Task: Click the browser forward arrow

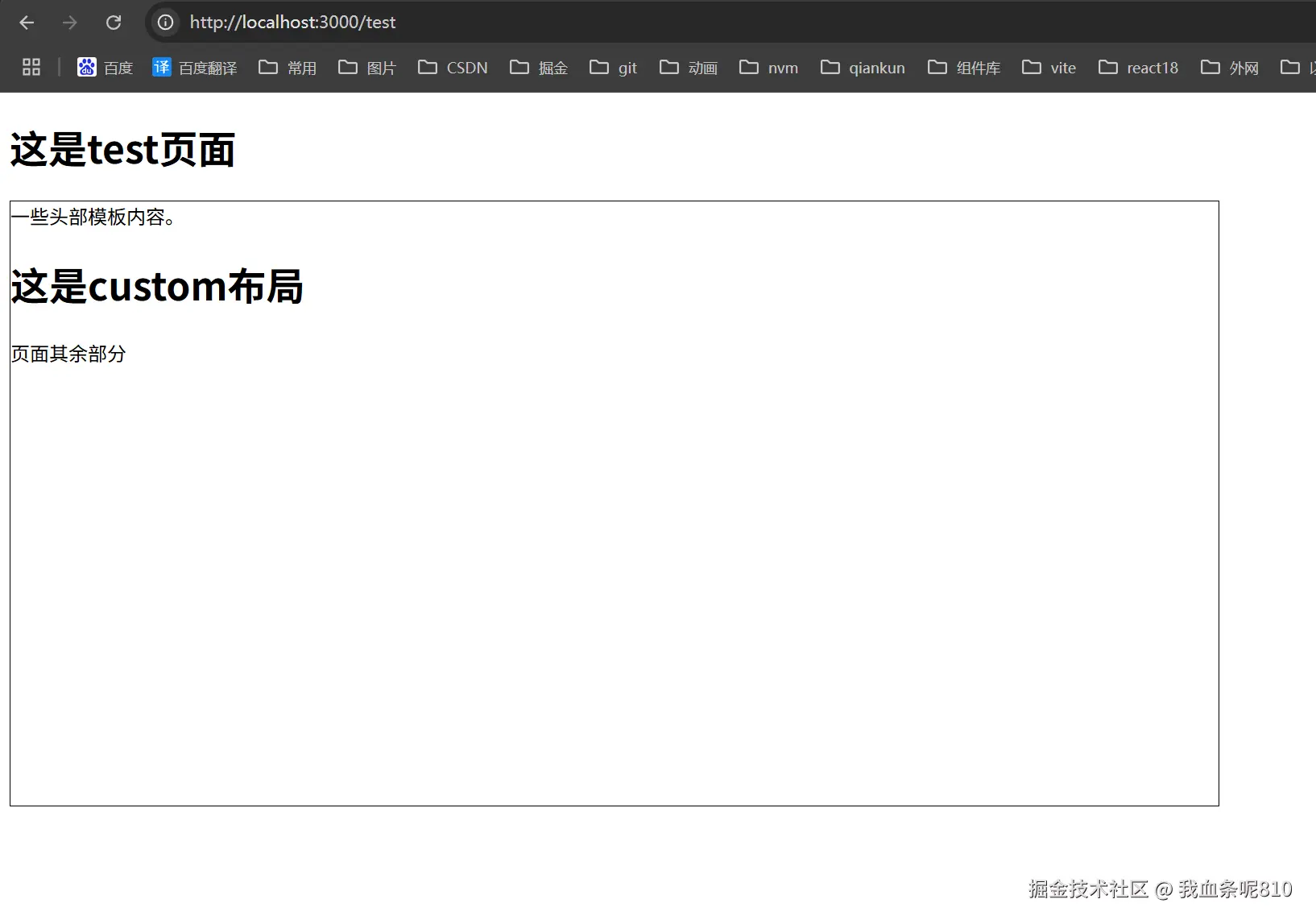Action: click(70, 23)
